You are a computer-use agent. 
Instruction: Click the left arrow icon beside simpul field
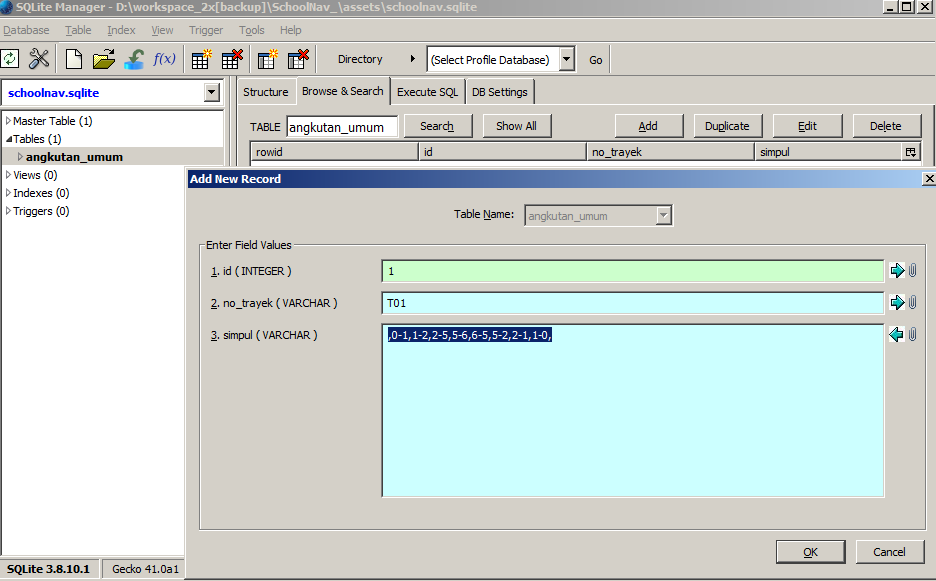click(x=897, y=335)
